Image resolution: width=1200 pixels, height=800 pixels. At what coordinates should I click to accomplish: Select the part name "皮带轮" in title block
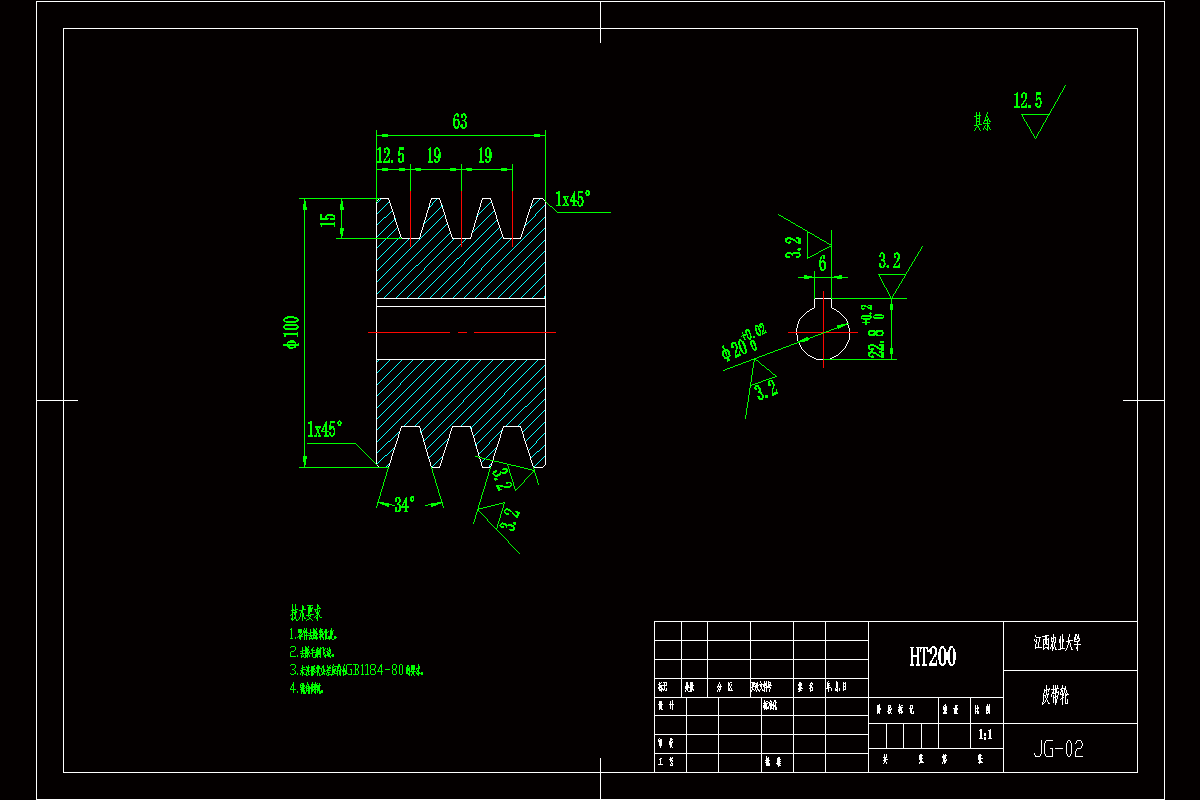click(x=1055, y=696)
